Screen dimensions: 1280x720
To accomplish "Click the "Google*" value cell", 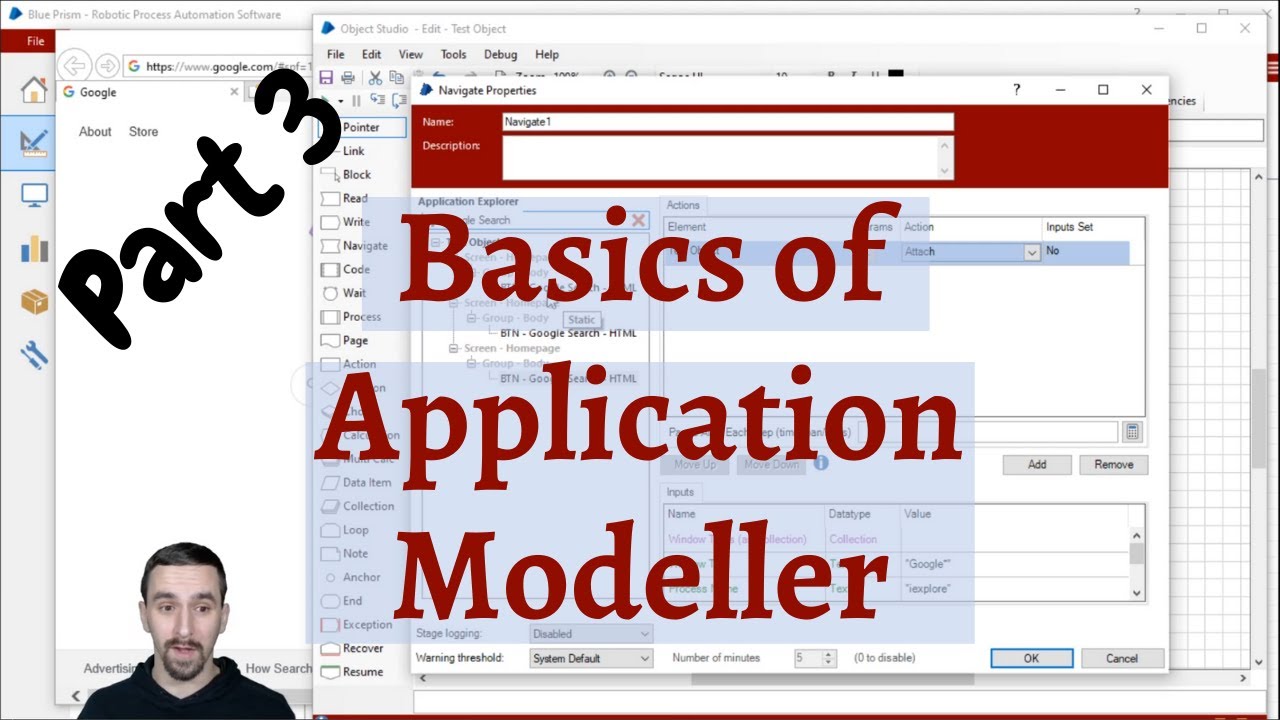I will point(1014,564).
